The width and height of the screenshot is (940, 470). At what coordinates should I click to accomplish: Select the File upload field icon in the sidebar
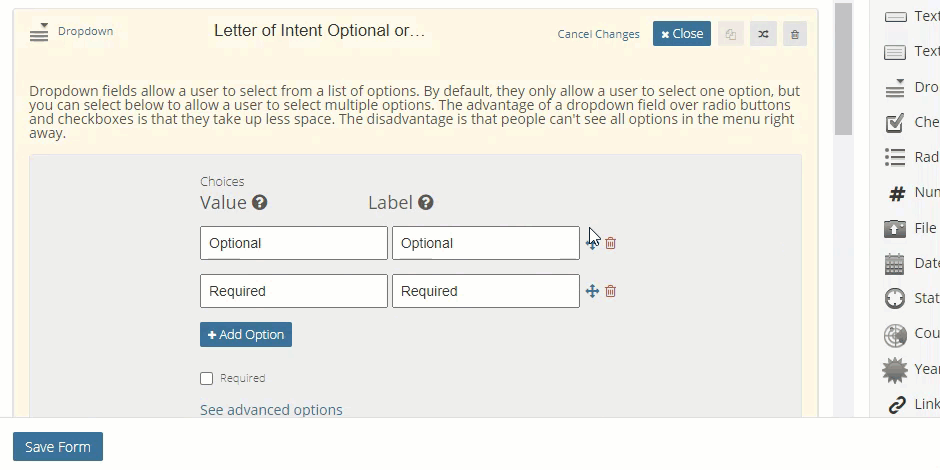(895, 229)
